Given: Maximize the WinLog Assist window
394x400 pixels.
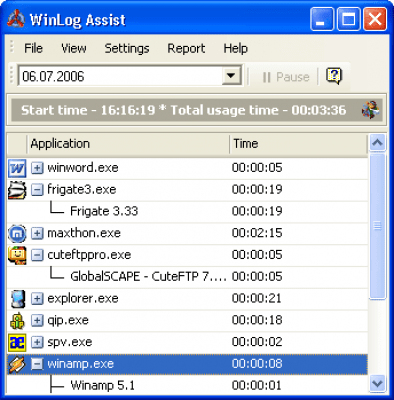Looking at the screenshot, I should 348,19.
